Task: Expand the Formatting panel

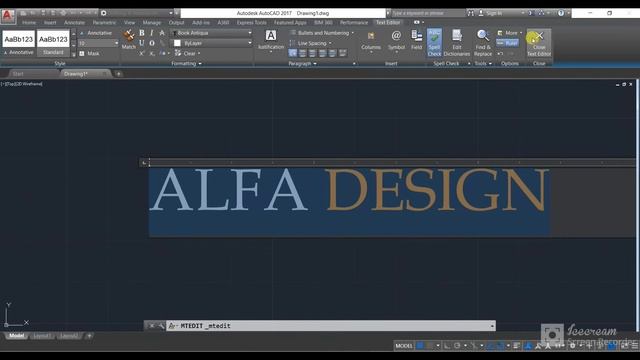Action: pyautogui.click(x=187, y=64)
